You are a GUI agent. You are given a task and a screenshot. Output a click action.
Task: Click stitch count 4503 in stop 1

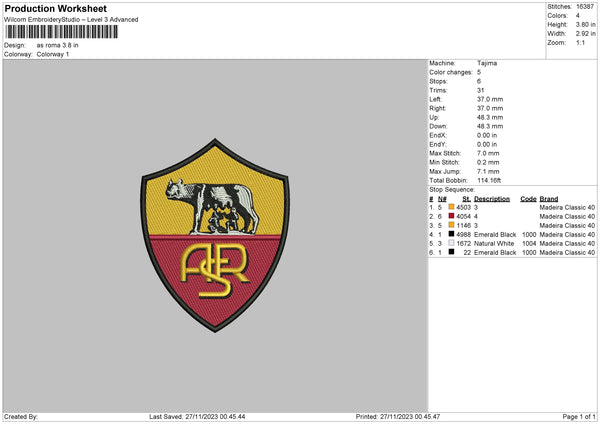(464, 207)
